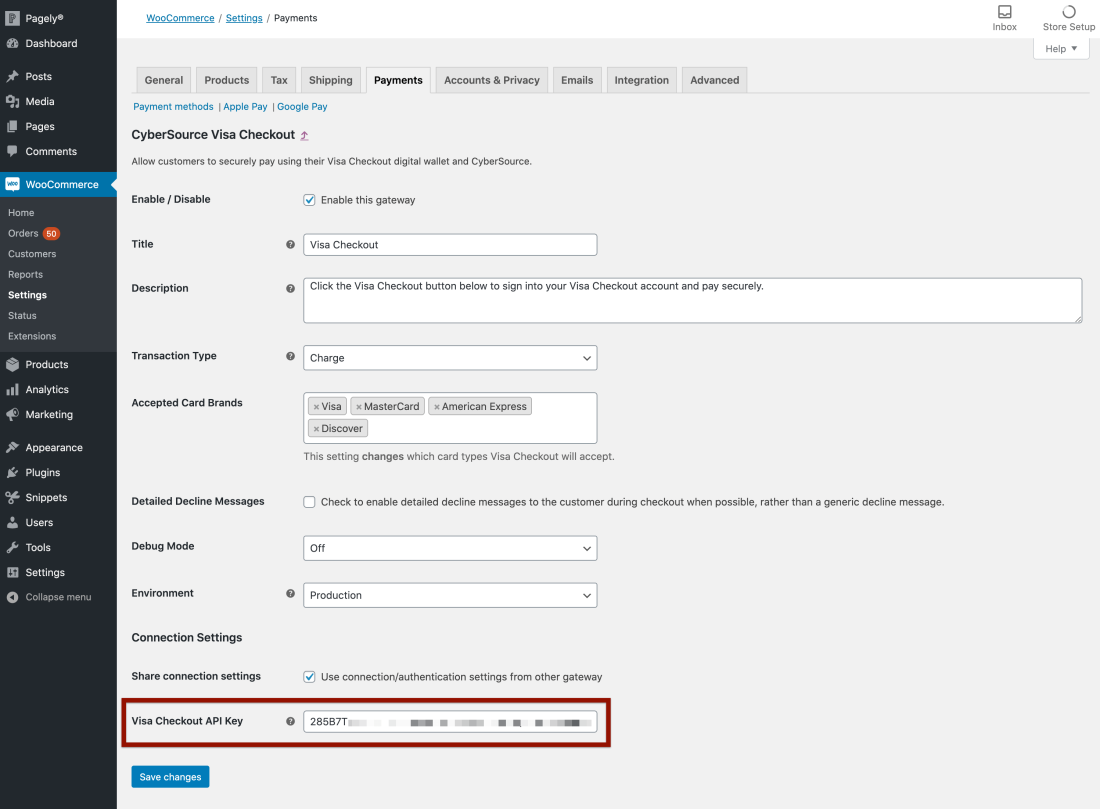This screenshot has height=809, width=1100.
Task: Click the Store Setup icon
Action: click(x=1068, y=14)
